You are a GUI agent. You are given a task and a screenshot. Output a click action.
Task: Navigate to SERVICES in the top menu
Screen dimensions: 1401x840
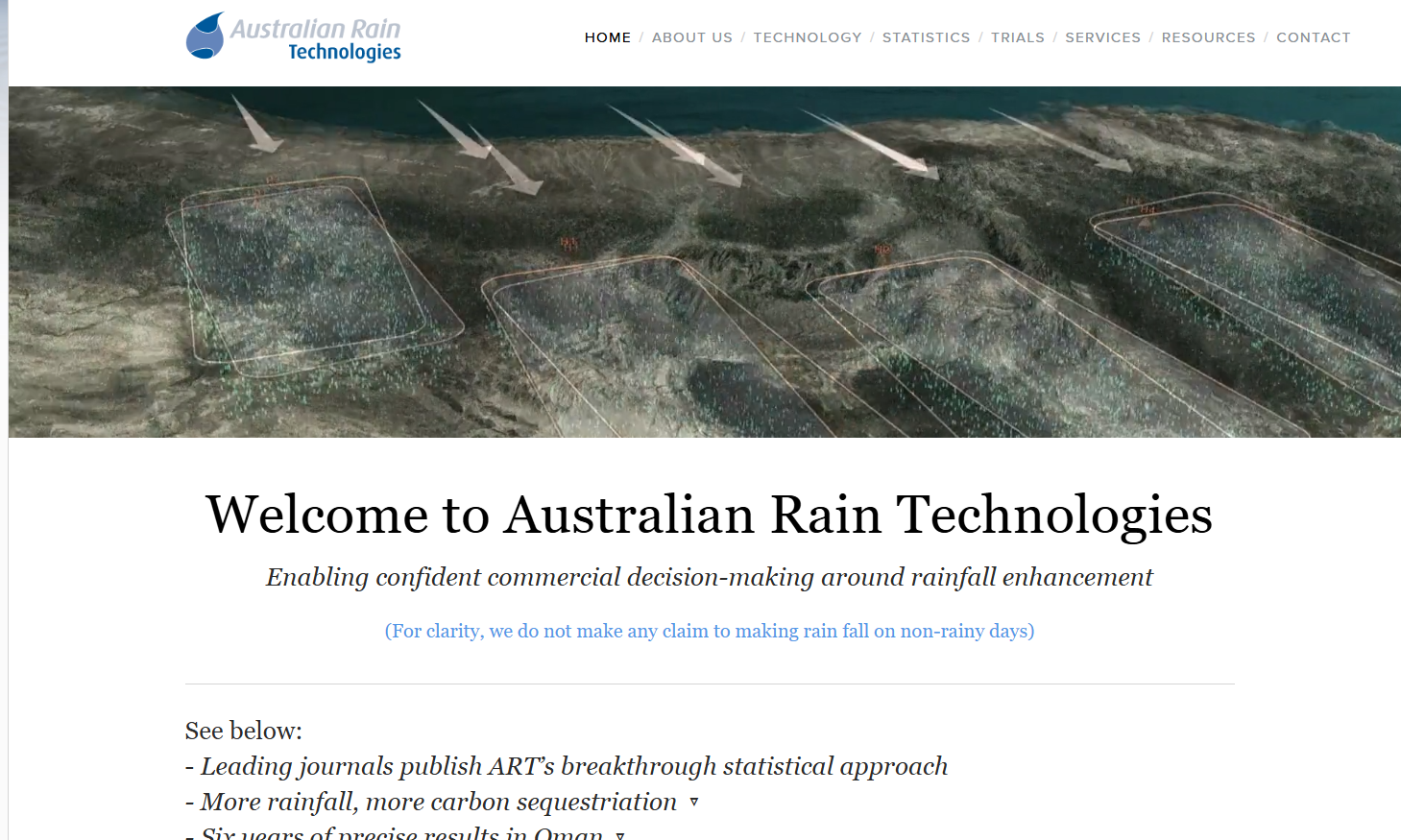[1103, 37]
